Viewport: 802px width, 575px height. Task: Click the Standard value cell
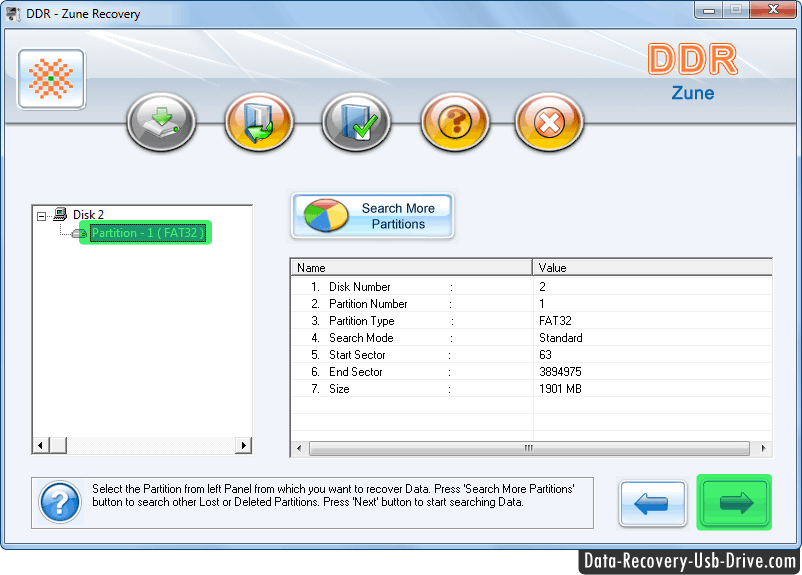(x=561, y=338)
